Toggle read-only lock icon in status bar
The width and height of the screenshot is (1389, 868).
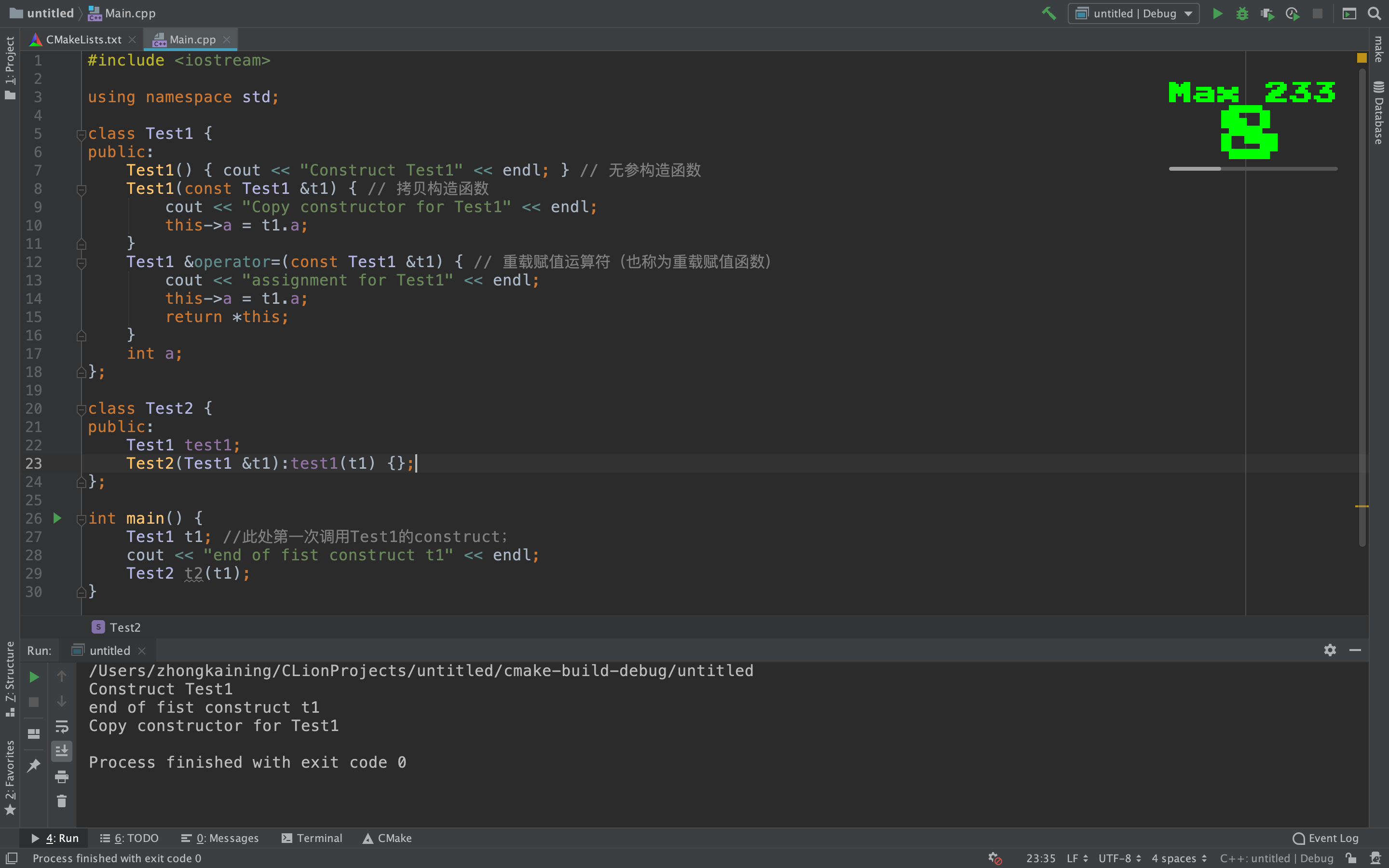(x=1350, y=858)
